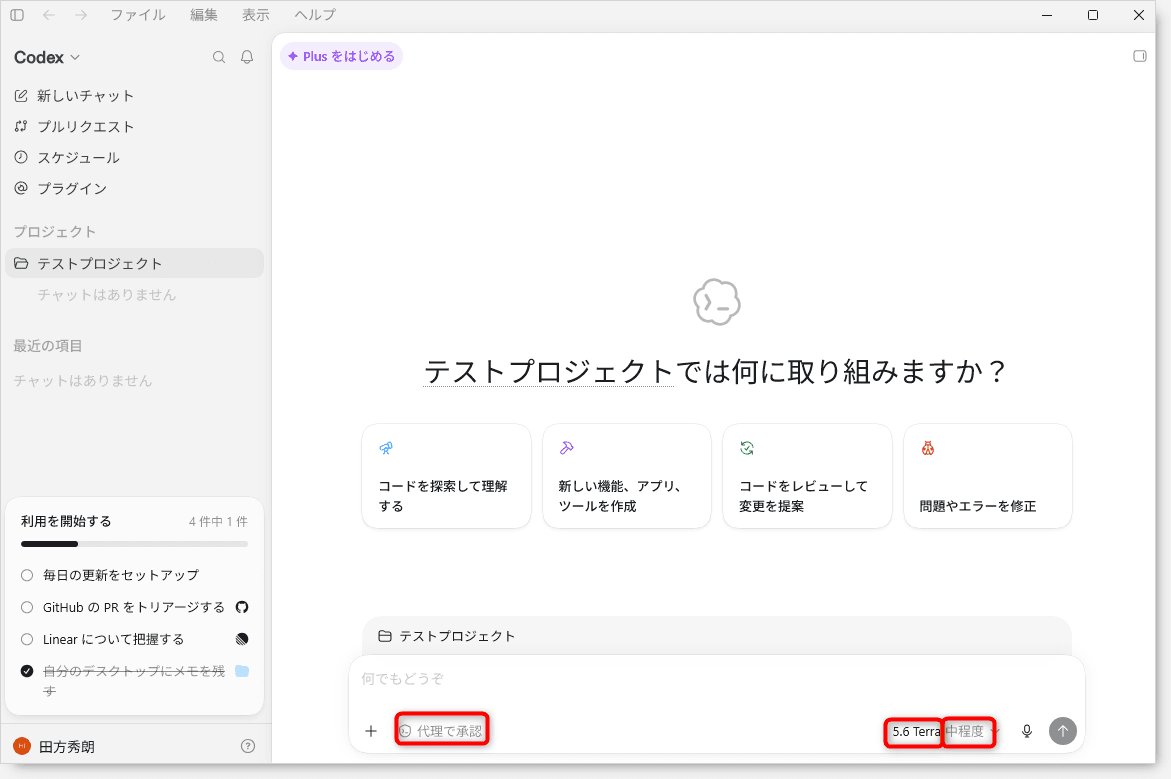Open notifications bell icon
The image size is (1171, 779).
pyautogui.click(x=247, y=57)
